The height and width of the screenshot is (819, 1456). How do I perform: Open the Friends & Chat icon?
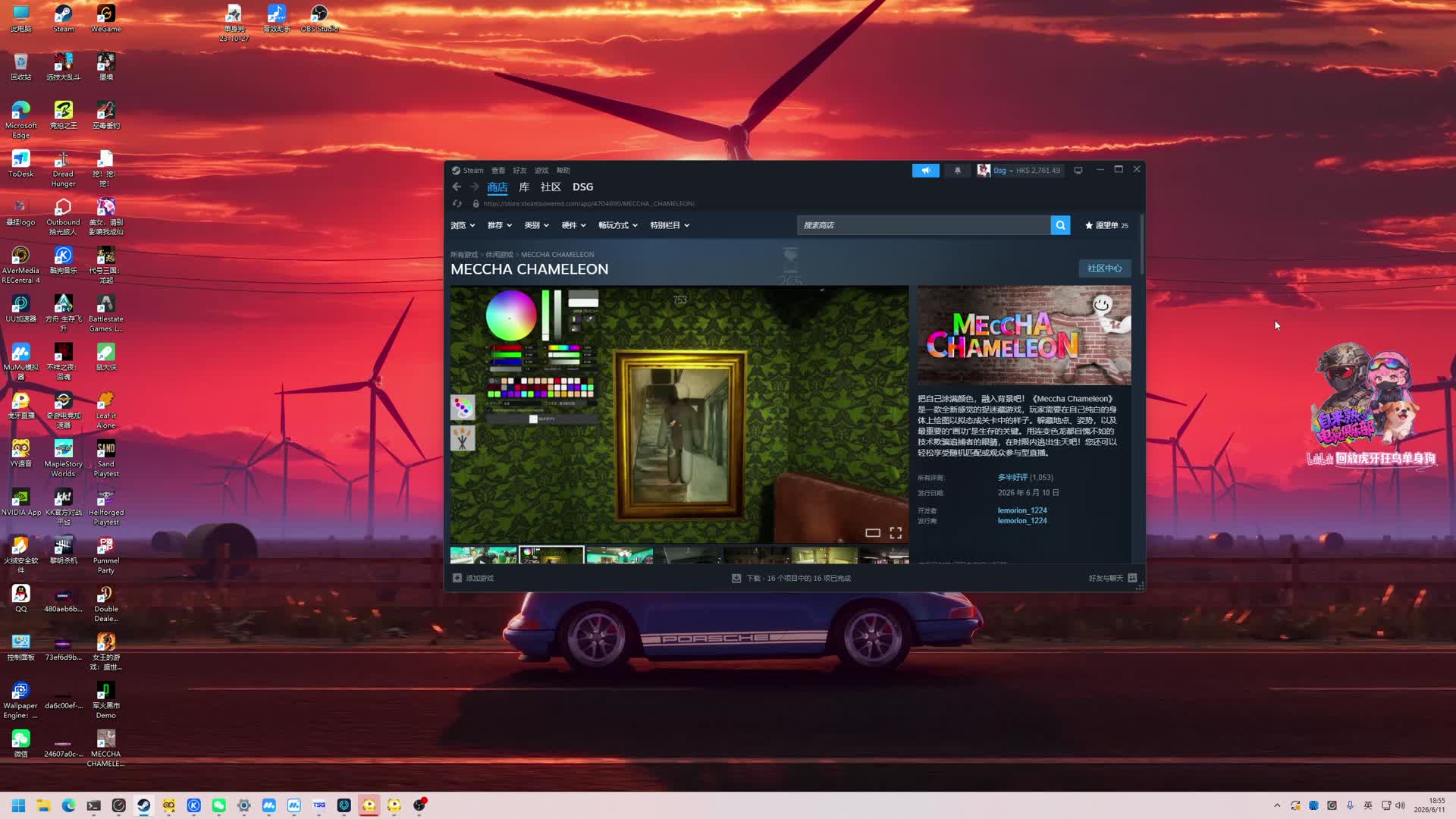click(x=1132, y=578)
